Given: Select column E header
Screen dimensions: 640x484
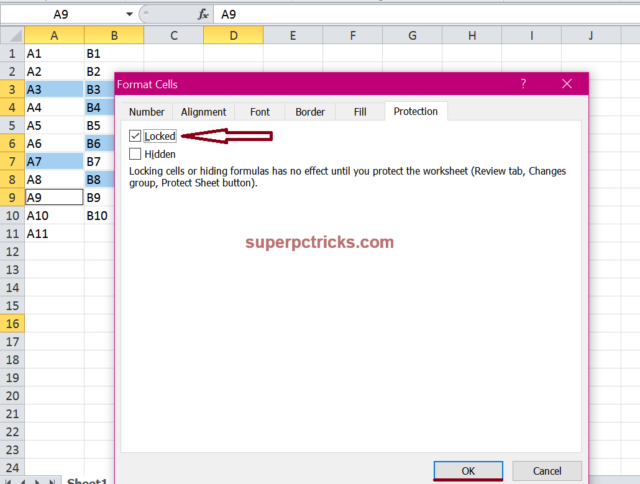Looking at the screenshot, I should point(293,36).
